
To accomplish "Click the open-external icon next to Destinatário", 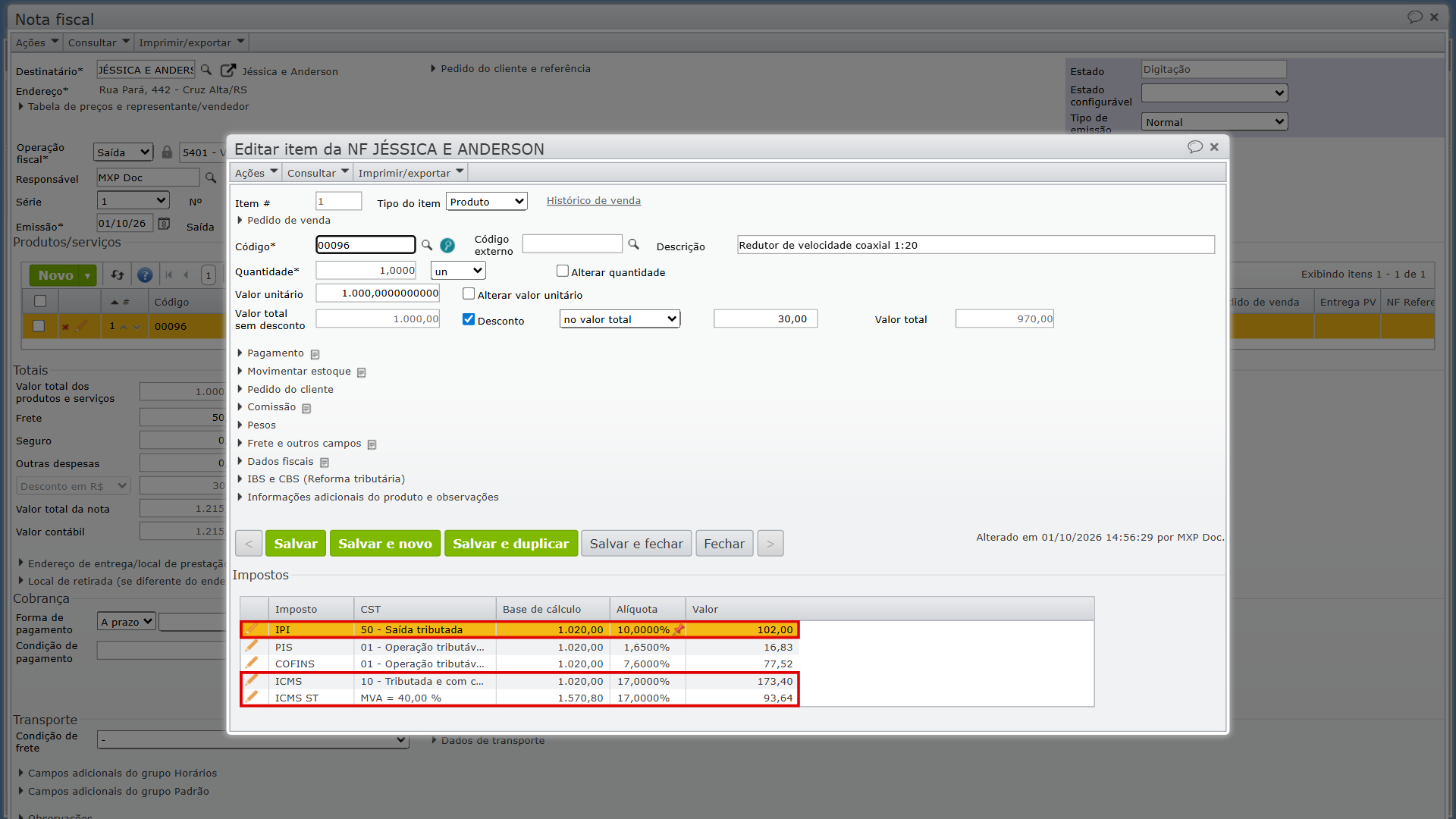I will [228, 71].
